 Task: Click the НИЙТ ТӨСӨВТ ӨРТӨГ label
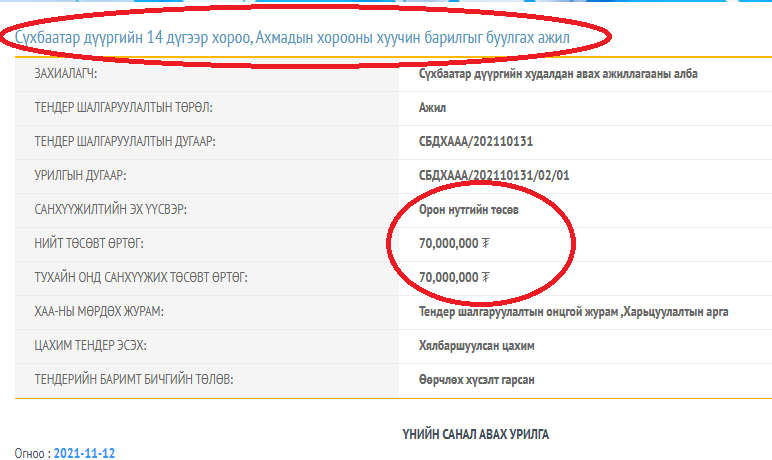95,243
